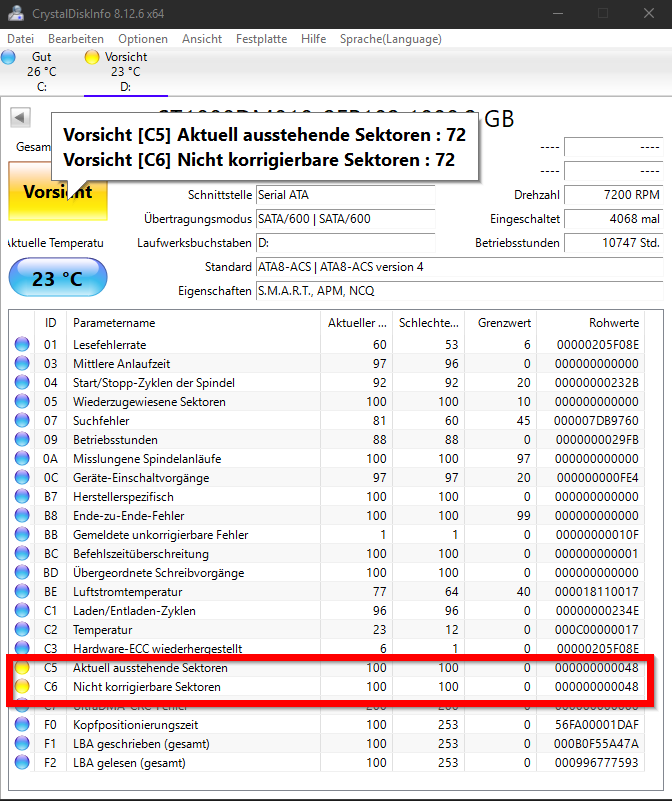The height and width of the screenshot is (801, 672).
Task: Click status icon of Herstellerspezifisch row
Action: point(22,497)
